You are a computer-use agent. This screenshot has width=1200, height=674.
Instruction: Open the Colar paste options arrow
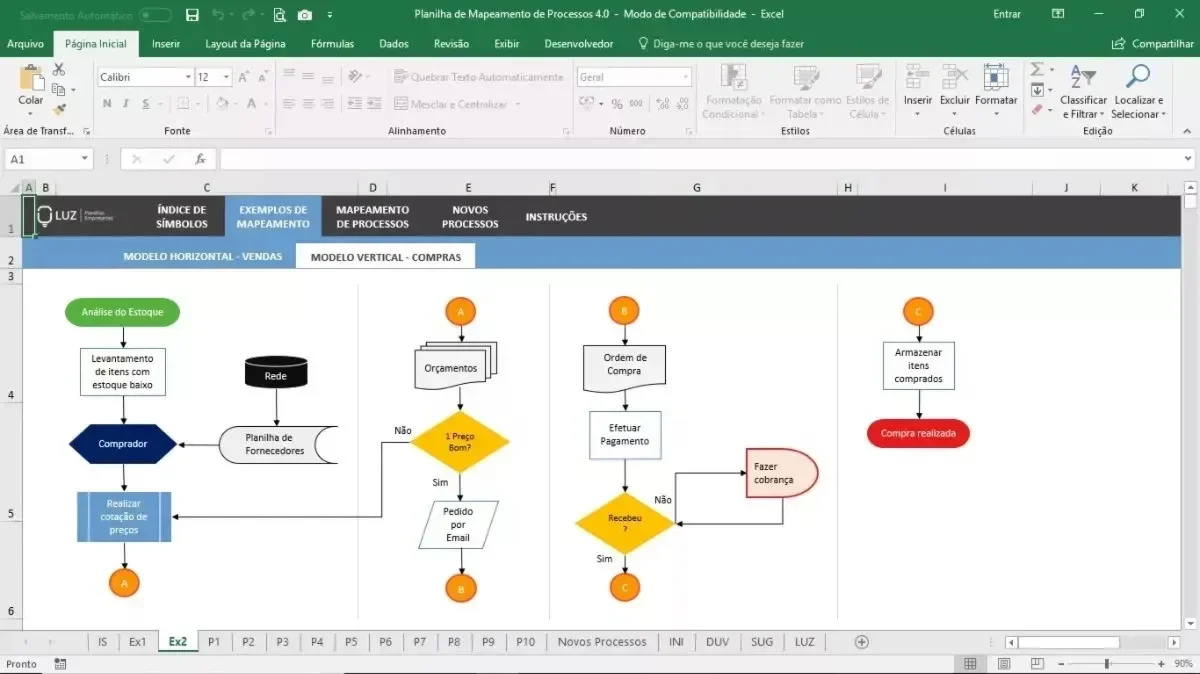tap(31, 114)
